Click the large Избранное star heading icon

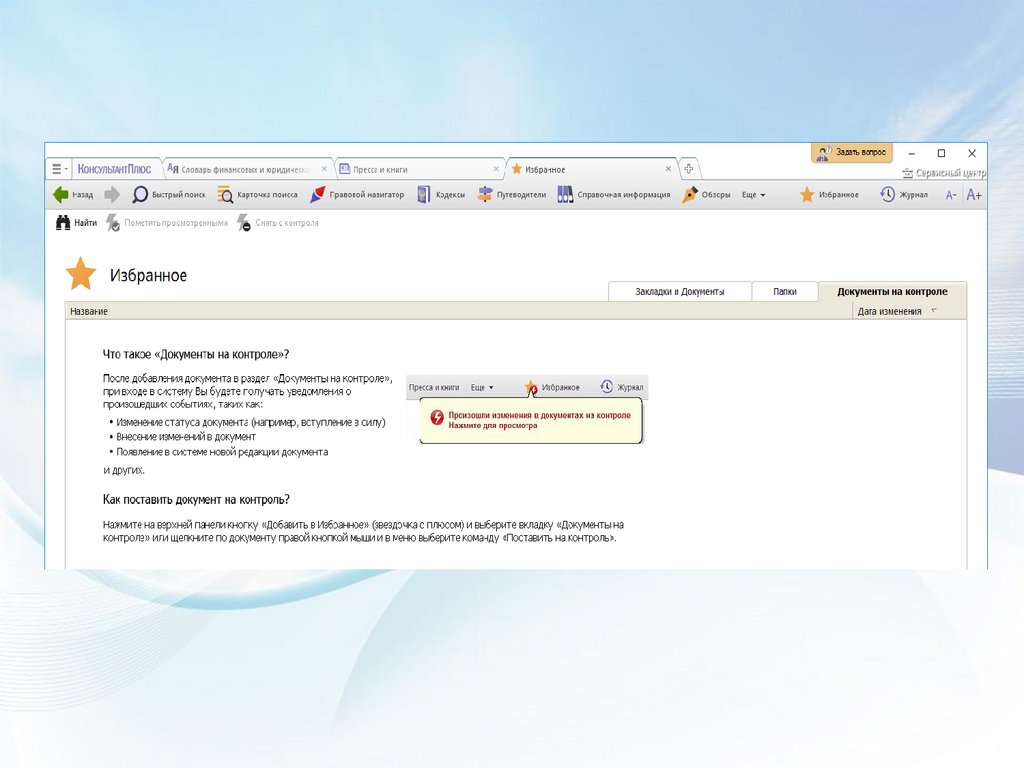[81, 274]
